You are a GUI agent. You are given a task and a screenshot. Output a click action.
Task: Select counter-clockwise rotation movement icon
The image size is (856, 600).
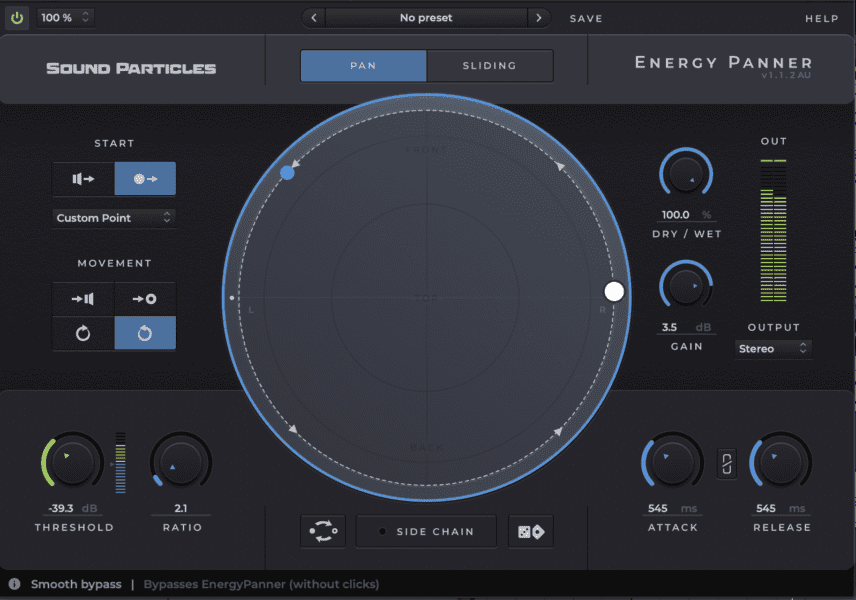(145, 333)
